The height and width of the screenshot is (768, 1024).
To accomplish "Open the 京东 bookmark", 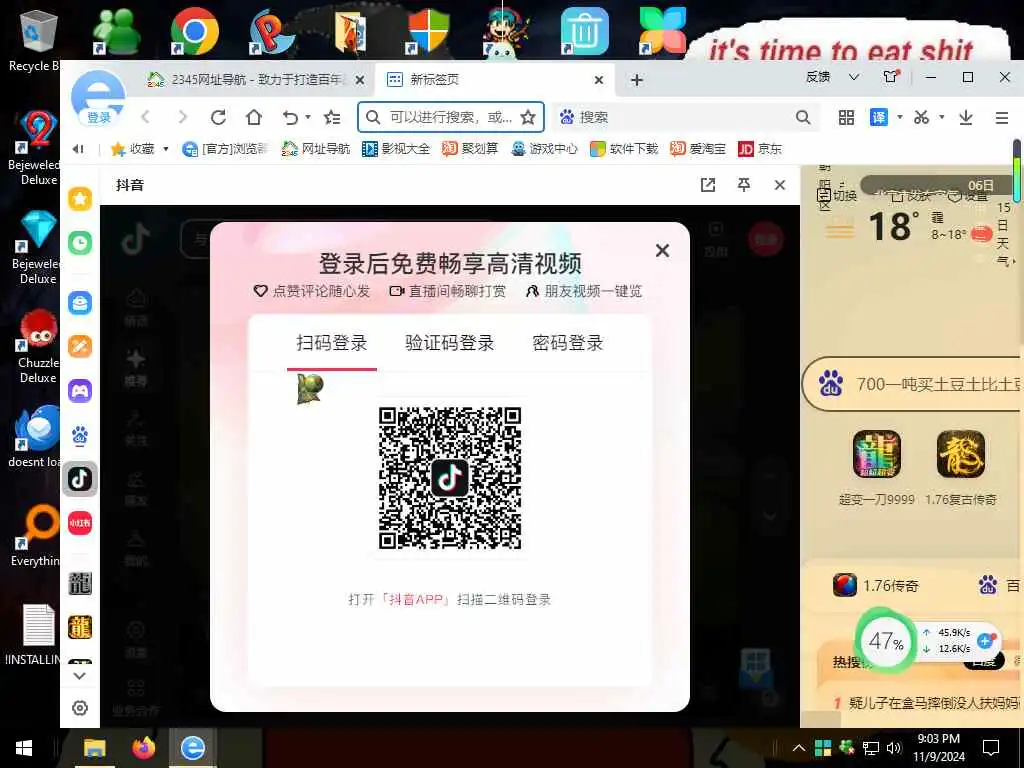I will click(x=760, y=149).
